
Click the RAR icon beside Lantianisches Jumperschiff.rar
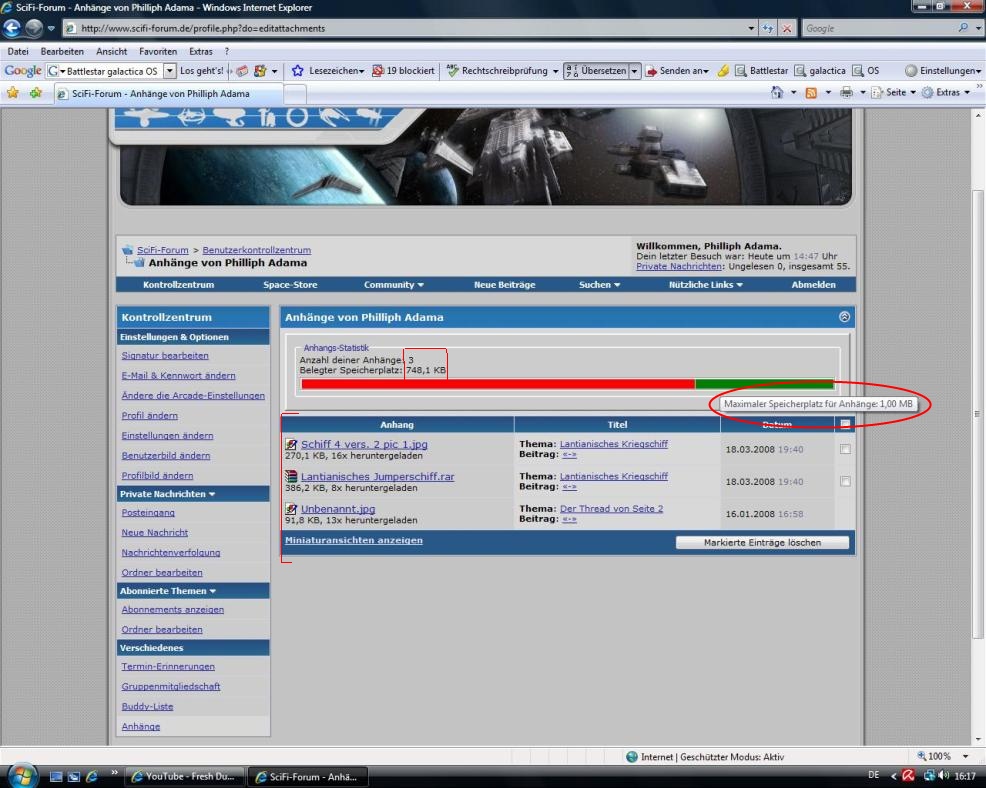tap(291, 477)
